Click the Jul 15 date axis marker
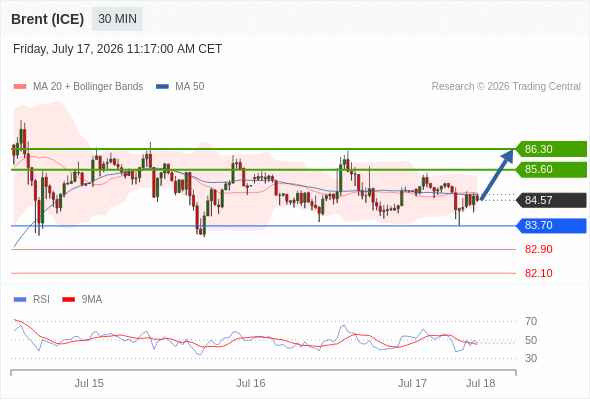The image size is (590, 400). 89,383
